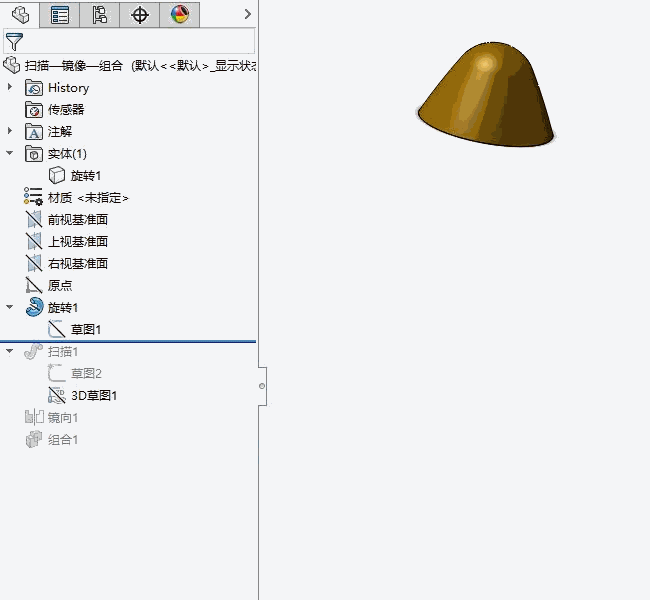Show more manager tabs with the arrow
This screenshot has height=600, width=650.
pyautogui.click(x=247, y=15)
